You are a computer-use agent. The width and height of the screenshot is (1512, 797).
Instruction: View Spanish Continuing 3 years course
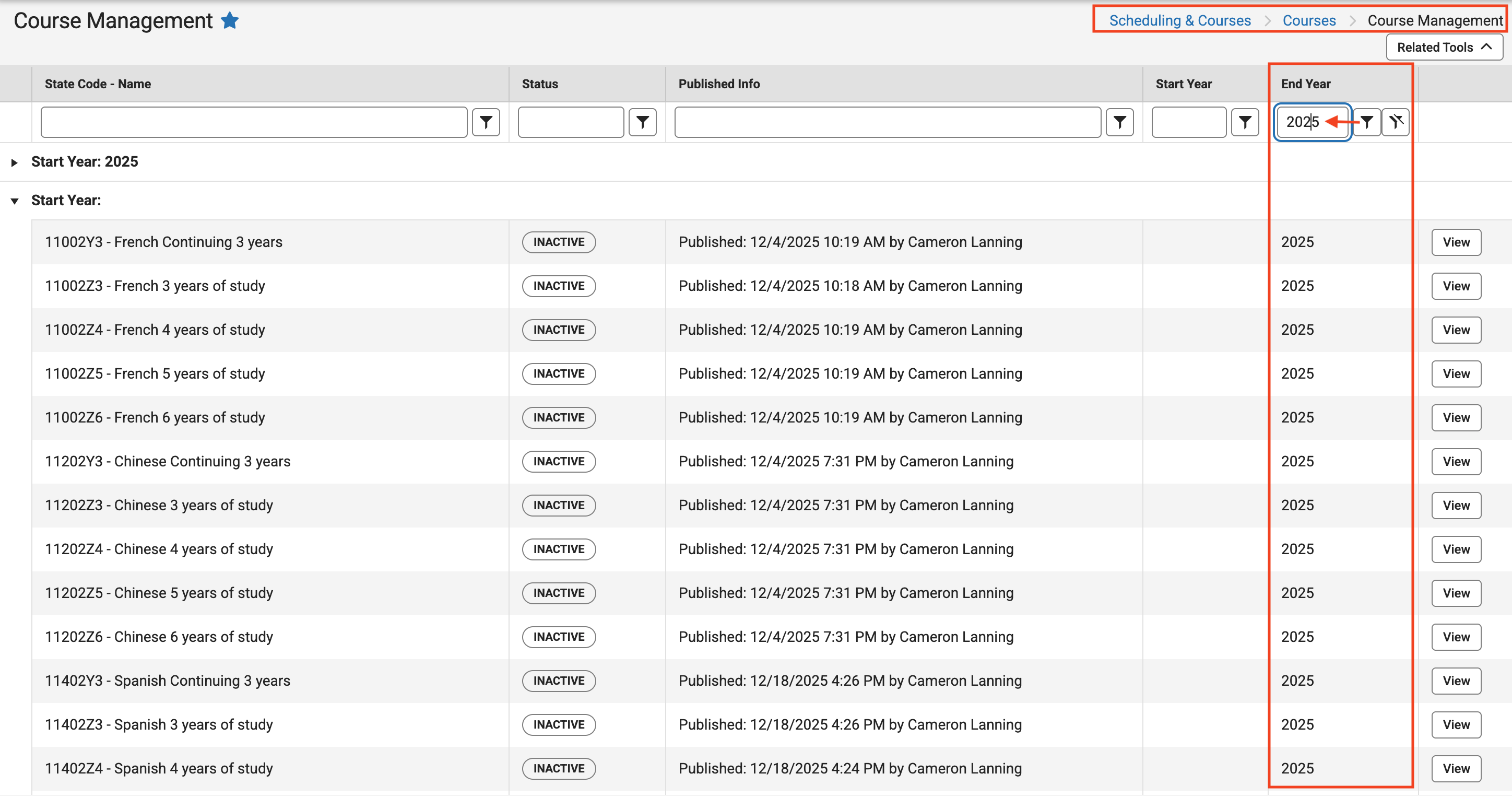pos(1456,681)
